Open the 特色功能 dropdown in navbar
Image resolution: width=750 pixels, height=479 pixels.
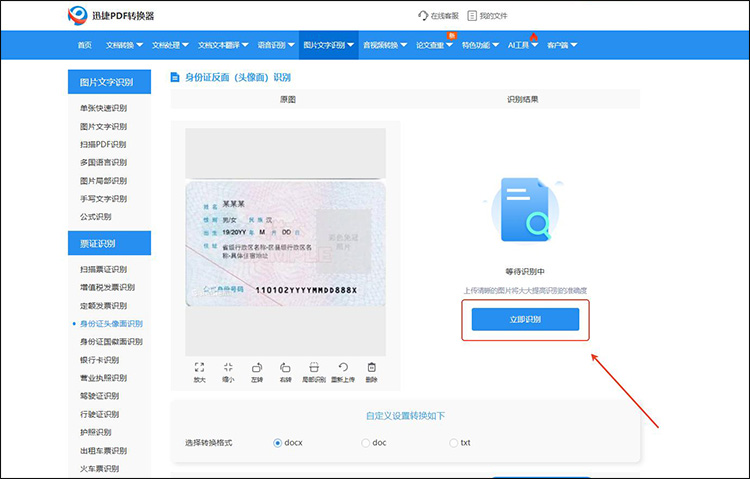click(480, 45)
